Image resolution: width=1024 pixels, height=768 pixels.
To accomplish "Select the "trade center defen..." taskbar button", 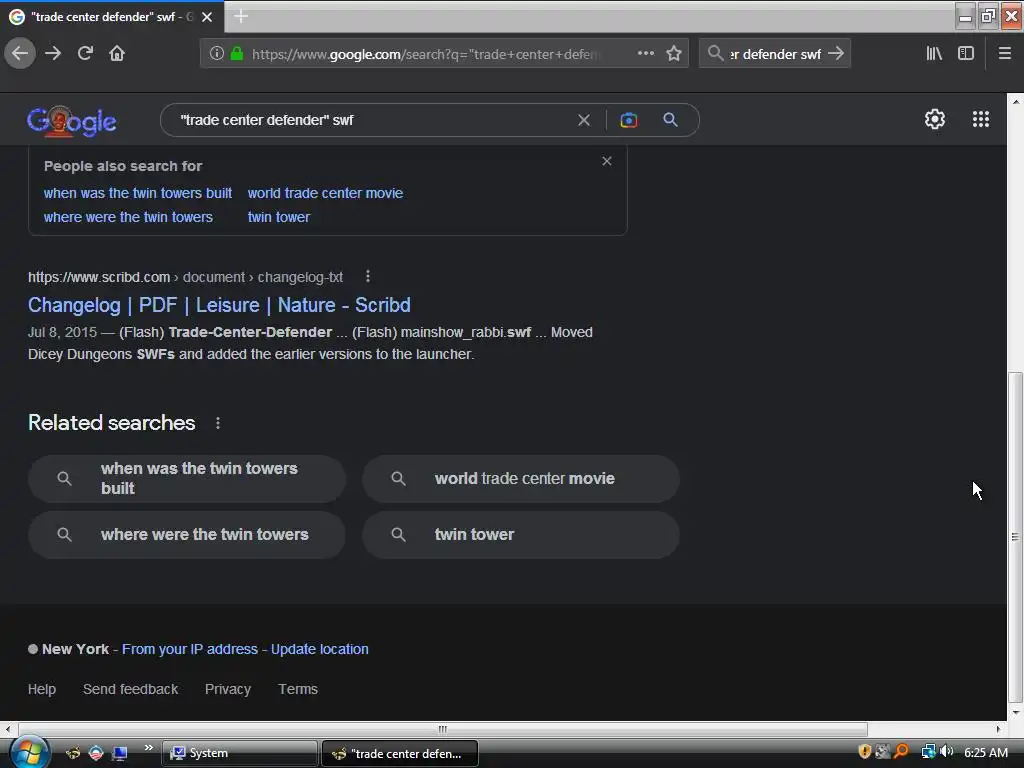I will pyautogui.click(x=400, y=753).
